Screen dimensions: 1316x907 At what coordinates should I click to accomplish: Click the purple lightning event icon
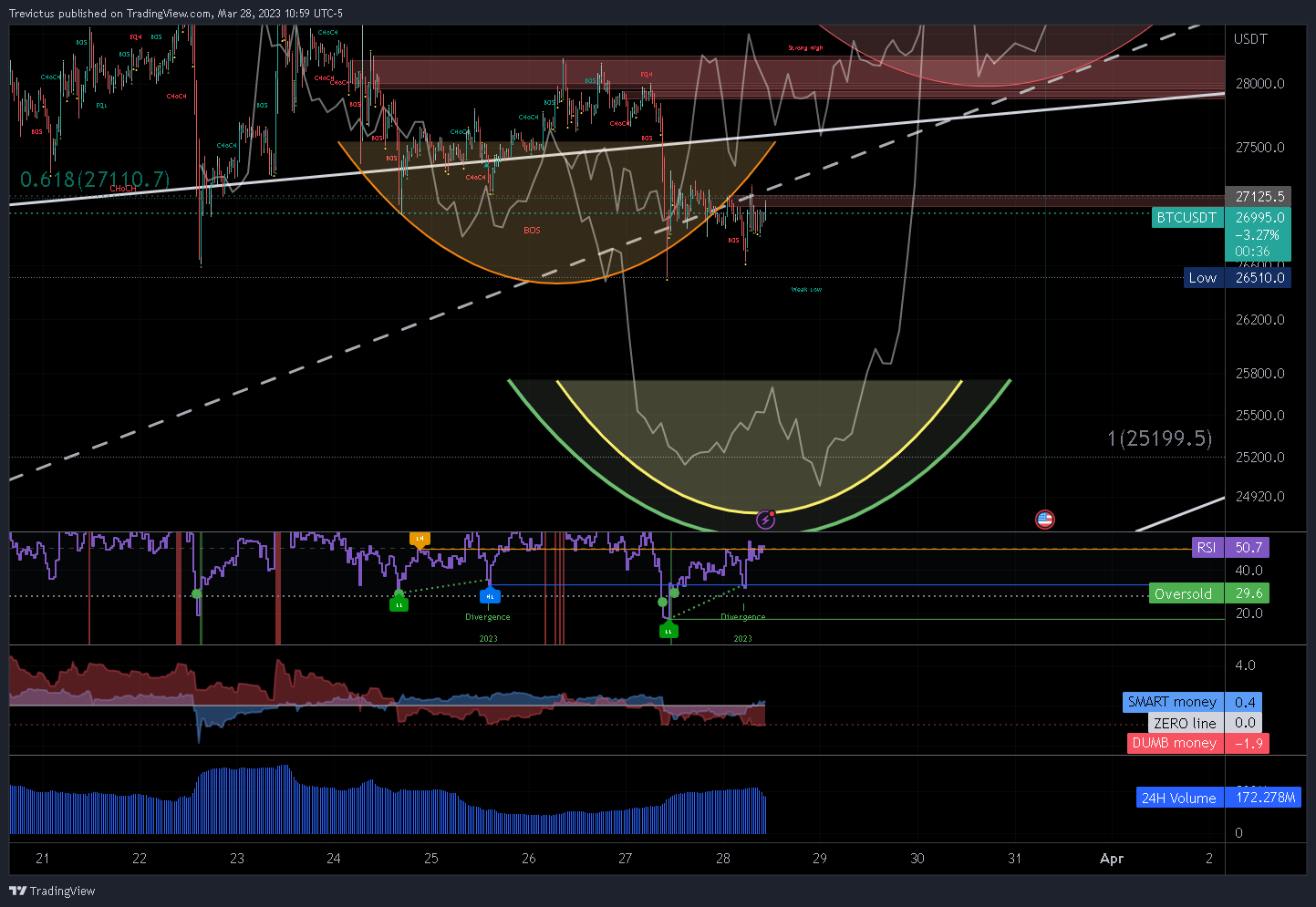pyautogui.click(x=766, y=520)
